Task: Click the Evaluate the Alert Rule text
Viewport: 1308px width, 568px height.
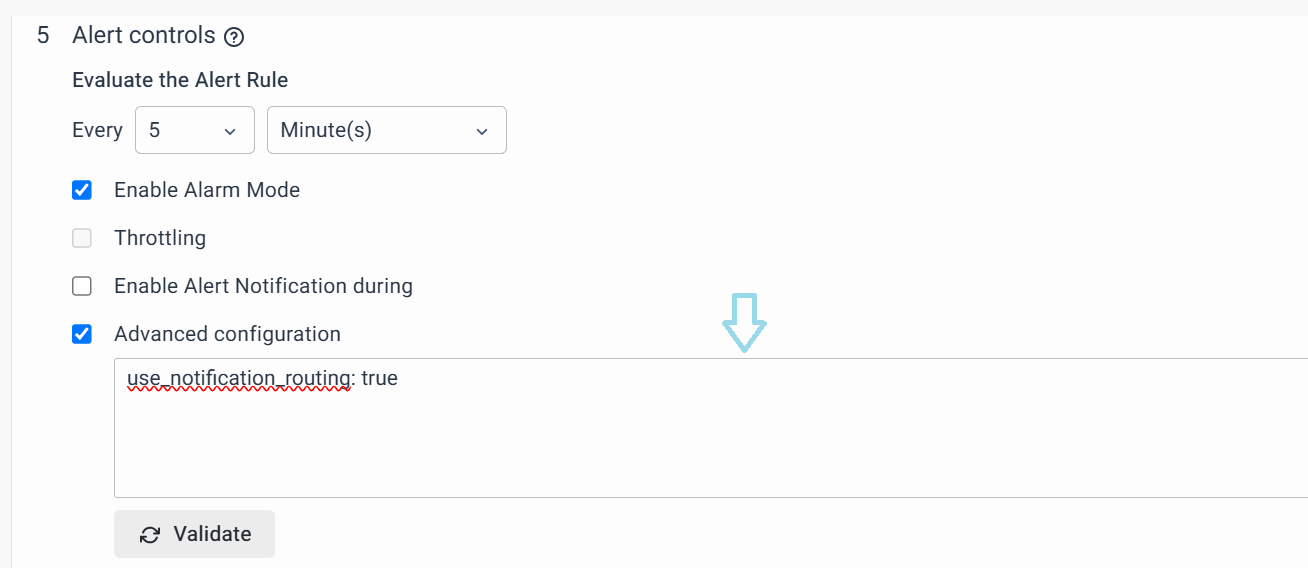Action: (180, 80)
